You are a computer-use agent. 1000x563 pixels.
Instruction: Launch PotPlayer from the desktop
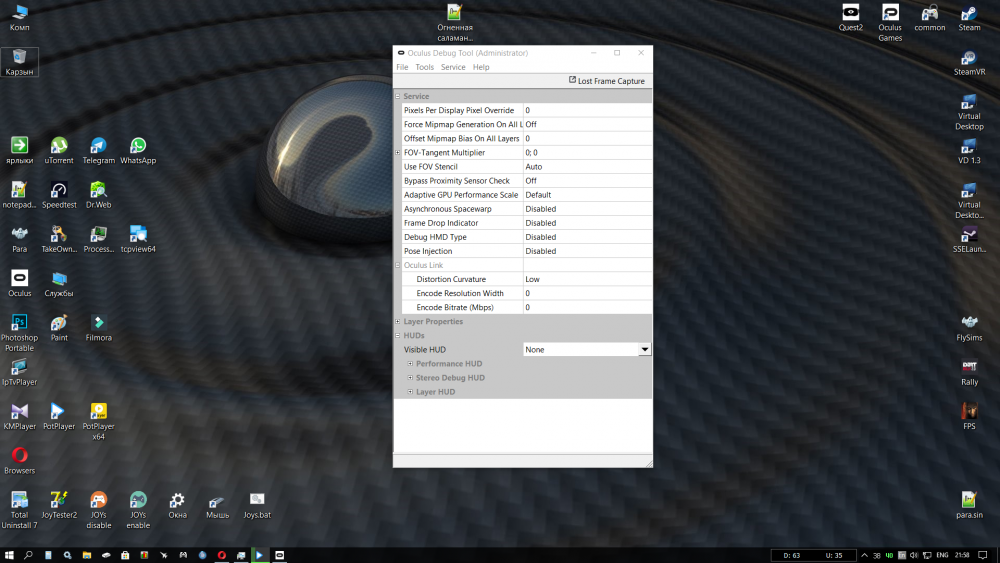(x=59, y=412)
